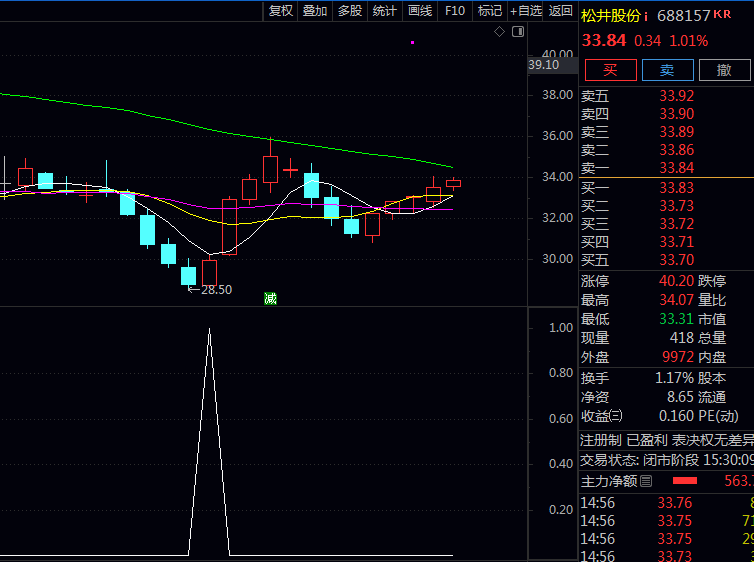Open F10 company information

coord(455,10)
